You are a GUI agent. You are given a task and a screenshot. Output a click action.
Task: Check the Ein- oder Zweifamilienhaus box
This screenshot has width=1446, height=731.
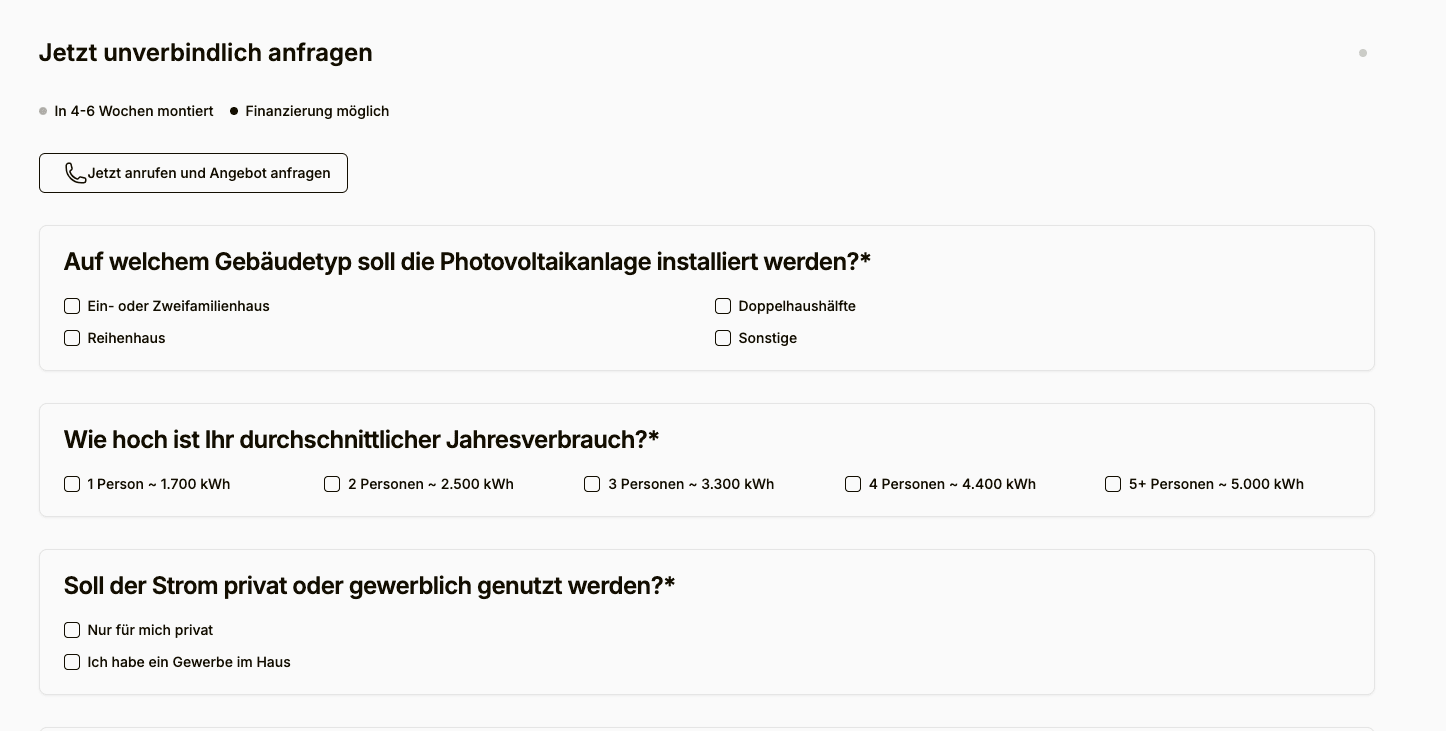pyautogui.click(x=71, y=305)
